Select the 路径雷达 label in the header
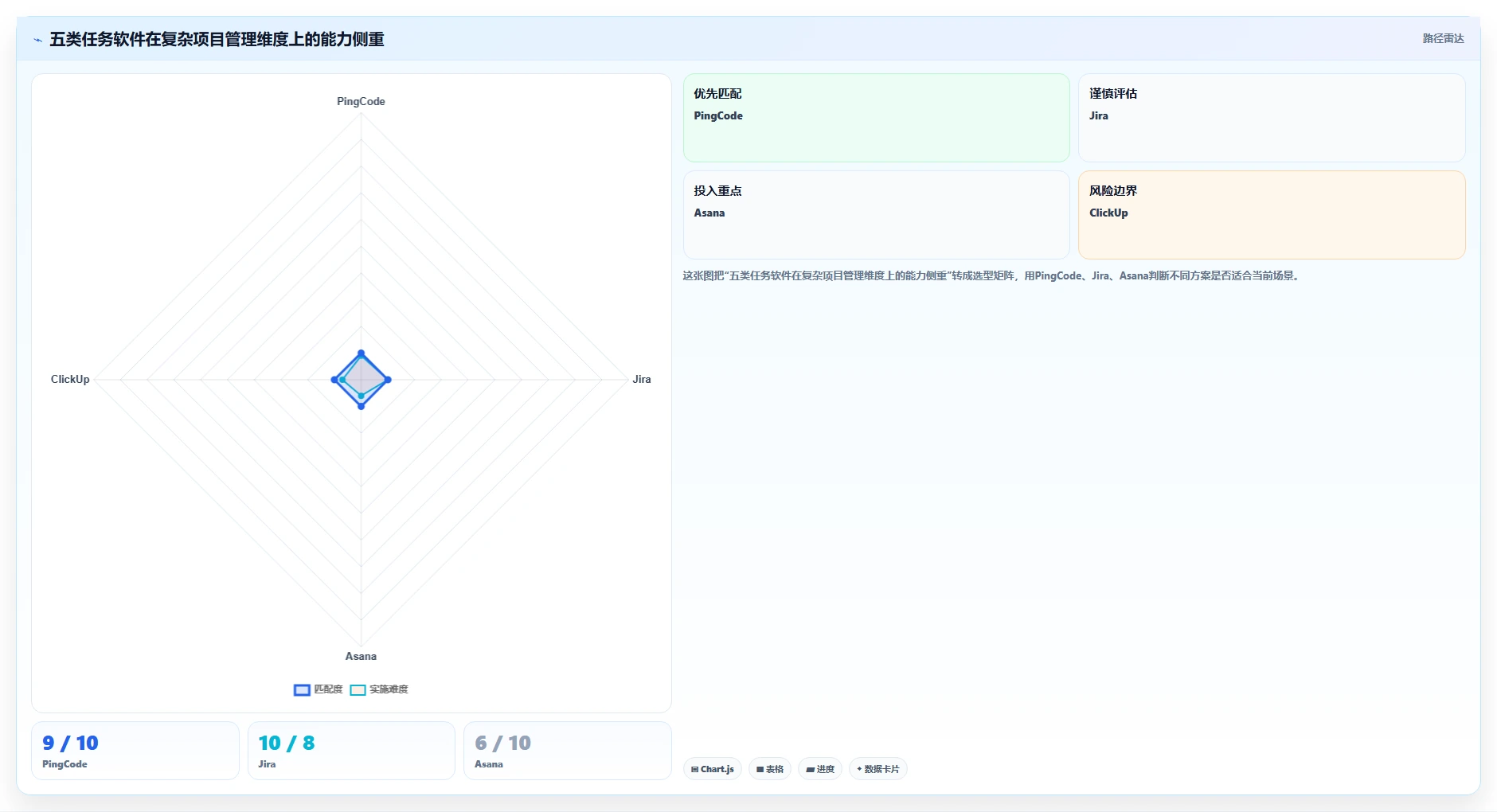 tap(1443, 38)
